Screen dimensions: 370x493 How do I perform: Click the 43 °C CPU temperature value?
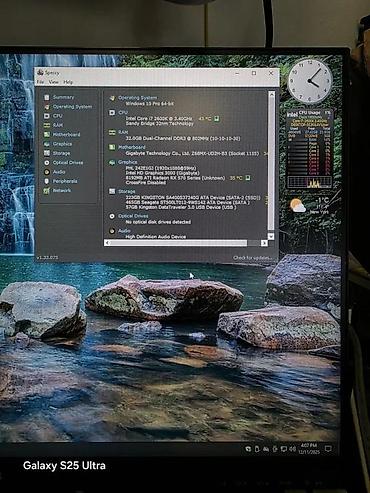click(205, 118)
